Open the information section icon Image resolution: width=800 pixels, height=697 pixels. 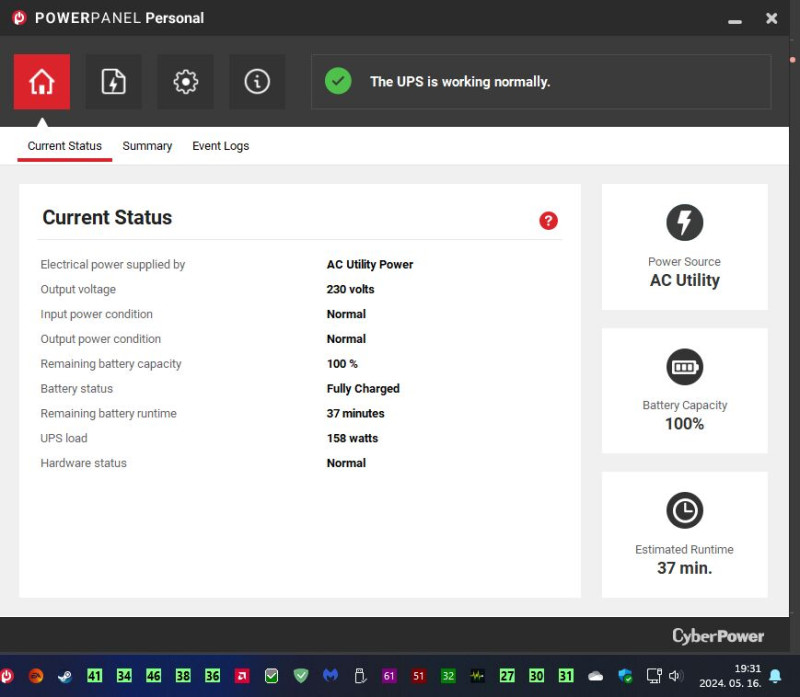pyautogui.click(x=257, y=82)
